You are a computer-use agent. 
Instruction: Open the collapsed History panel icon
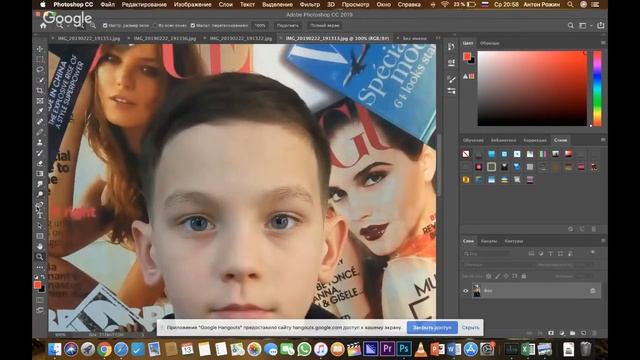[x=451, y=47]
